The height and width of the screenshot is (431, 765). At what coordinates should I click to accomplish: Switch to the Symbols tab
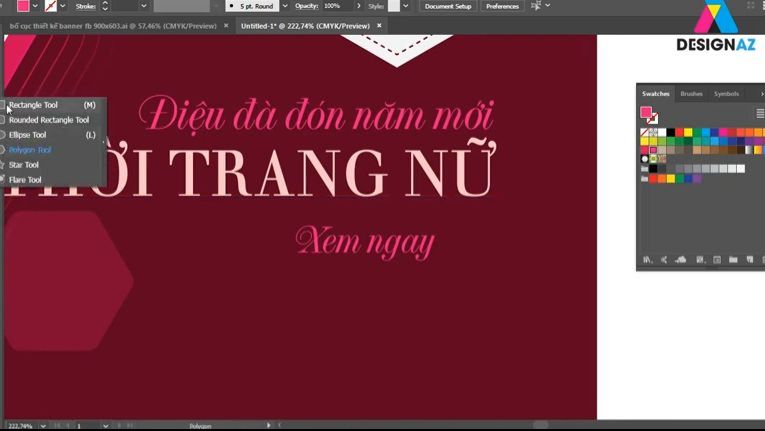726,94
